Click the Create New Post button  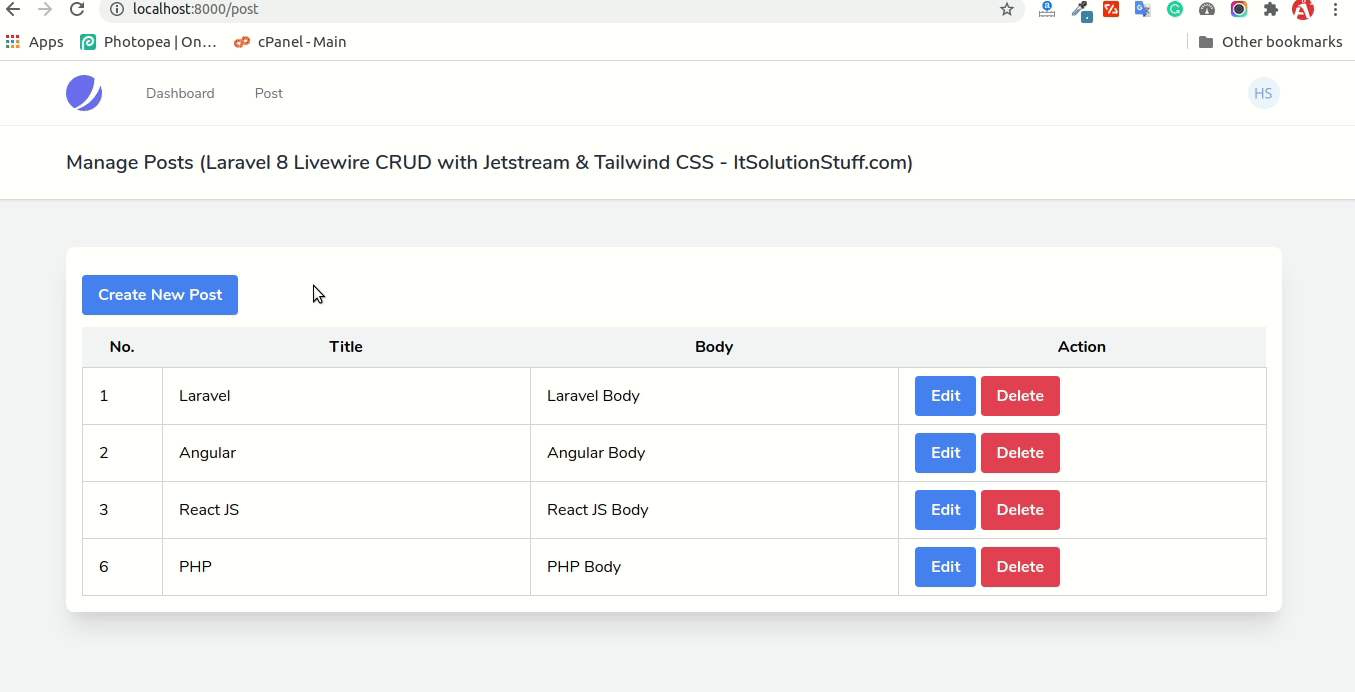click(x=159, y=294)
